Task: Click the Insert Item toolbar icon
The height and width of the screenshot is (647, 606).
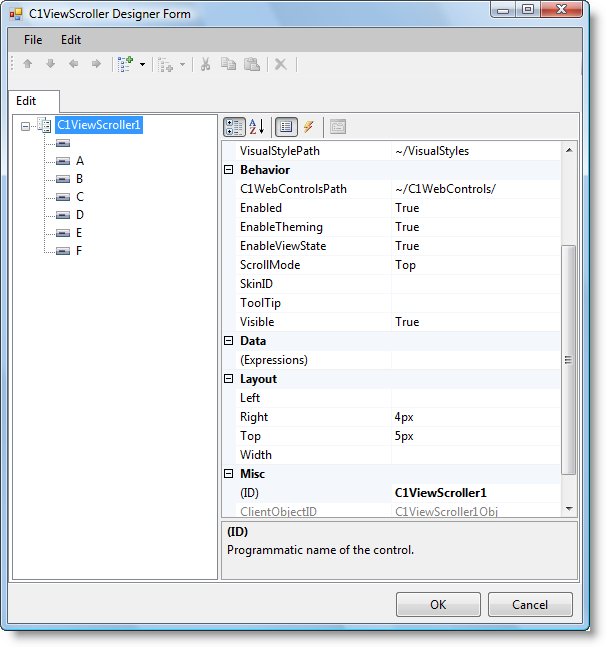Action: click(165, 65)
